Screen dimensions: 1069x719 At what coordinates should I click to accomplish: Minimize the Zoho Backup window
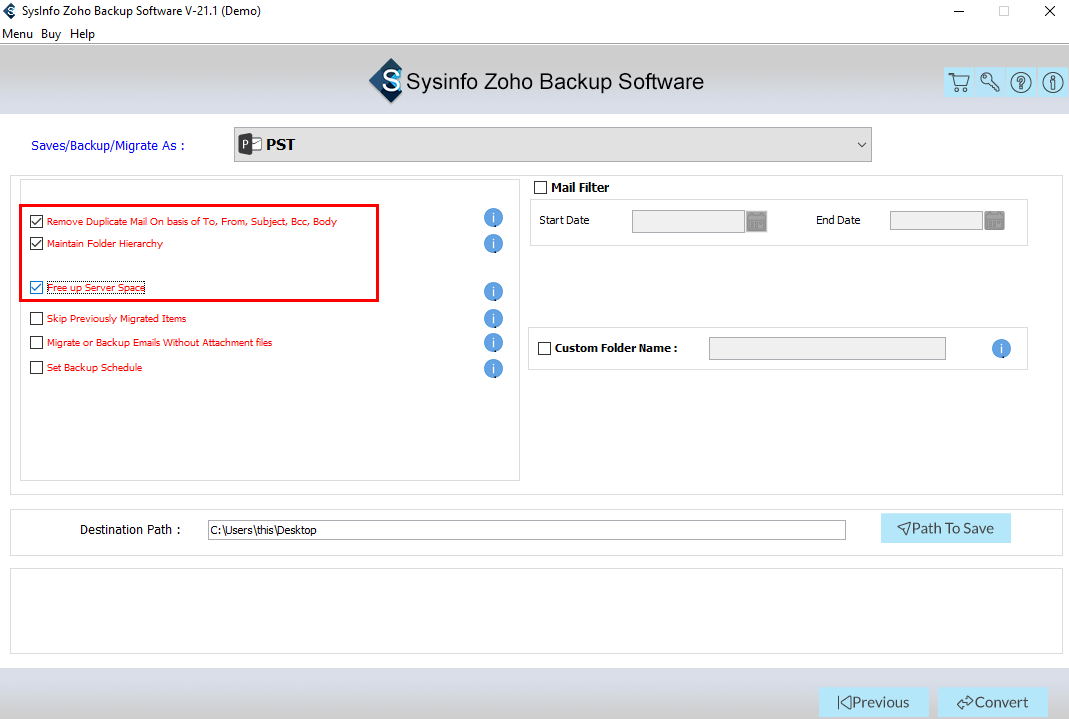(959, 11)
